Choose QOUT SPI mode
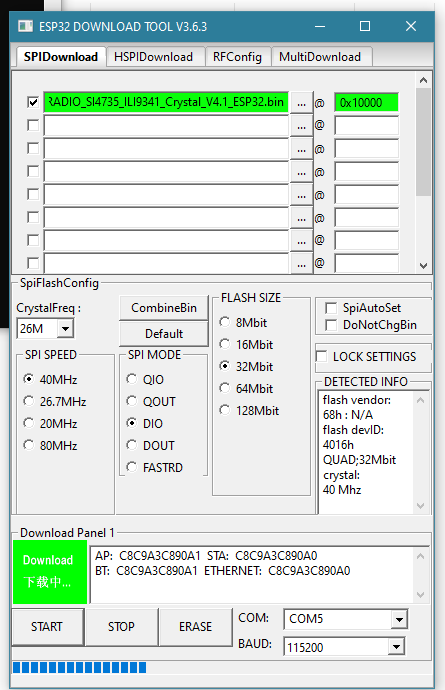 [x=132, y=401]
